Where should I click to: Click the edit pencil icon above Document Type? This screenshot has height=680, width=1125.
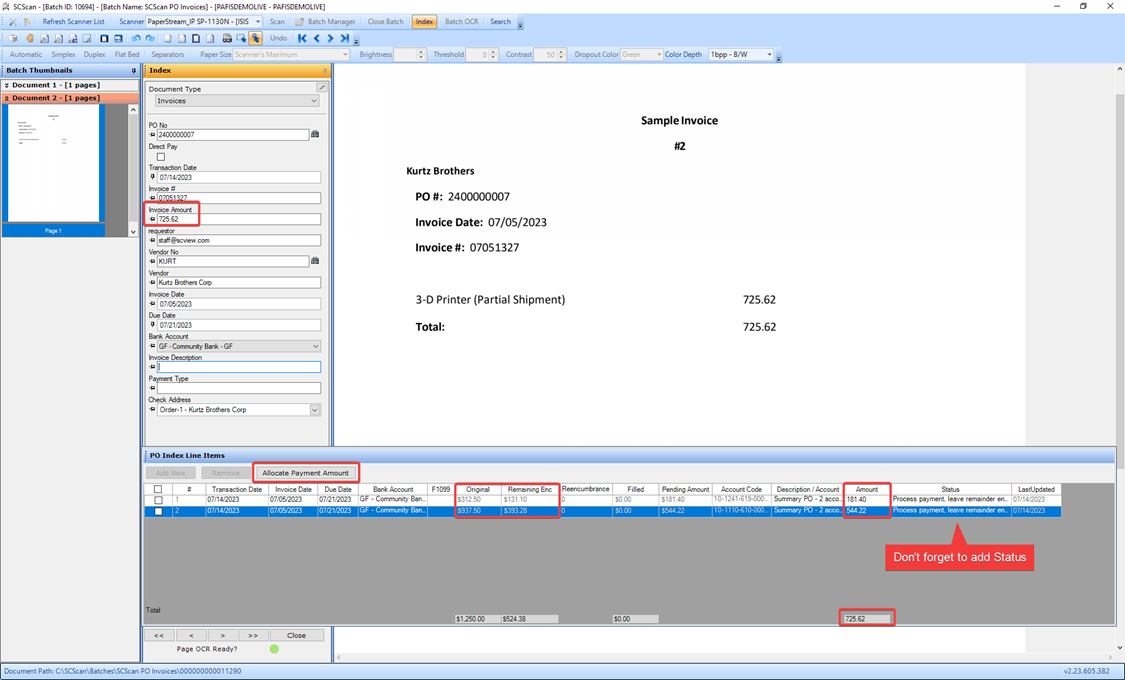(x=322, y=88)
